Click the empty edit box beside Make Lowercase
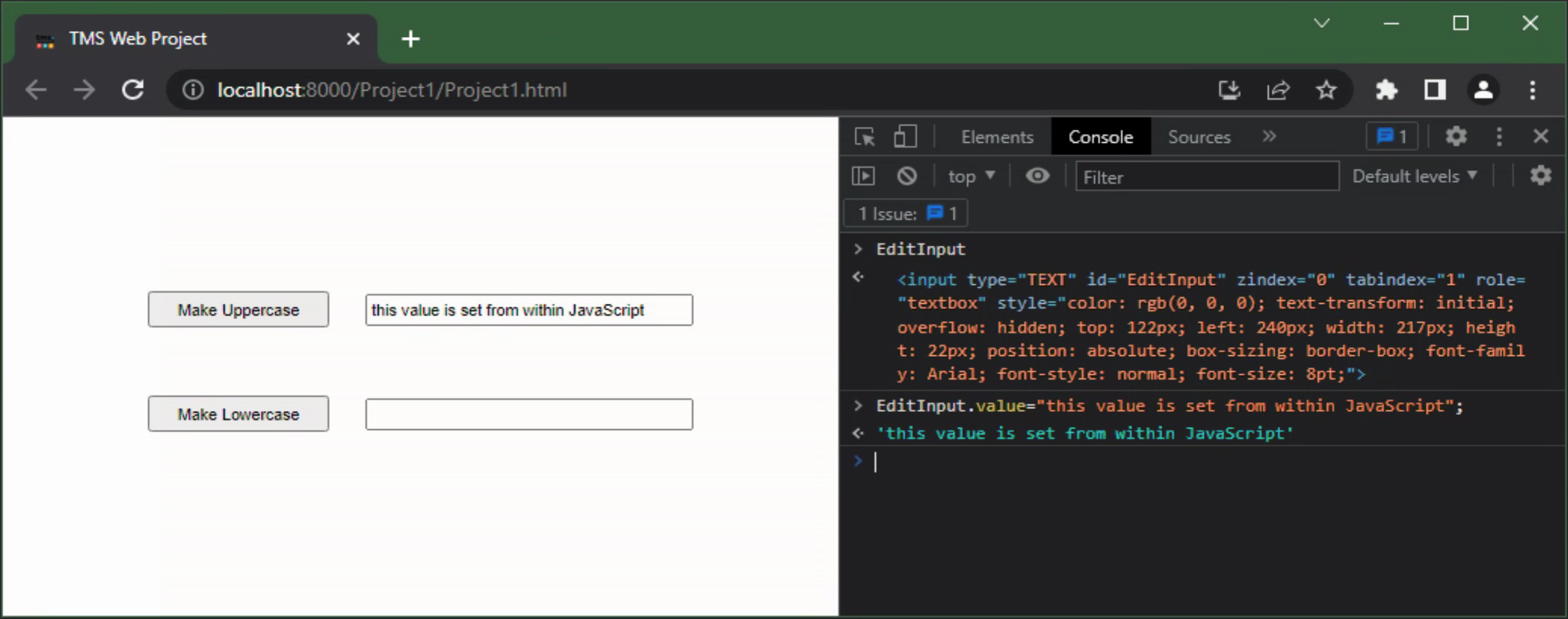 coord(529,414)
